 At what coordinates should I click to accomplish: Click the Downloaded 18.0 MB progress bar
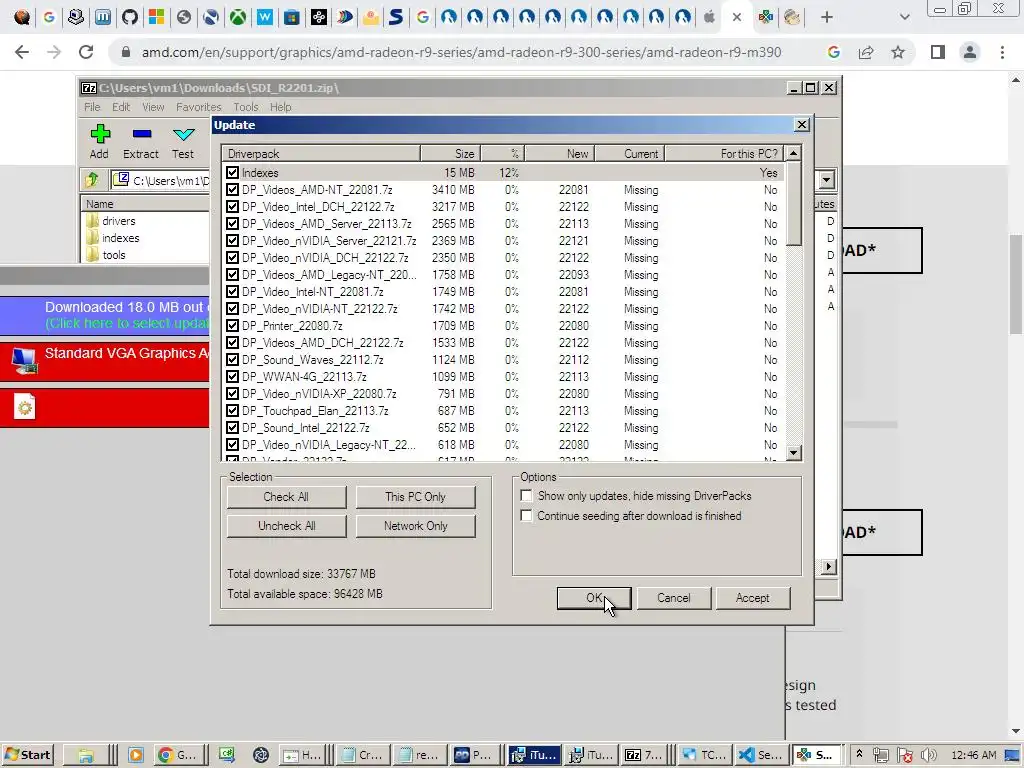tap(104, 315)
